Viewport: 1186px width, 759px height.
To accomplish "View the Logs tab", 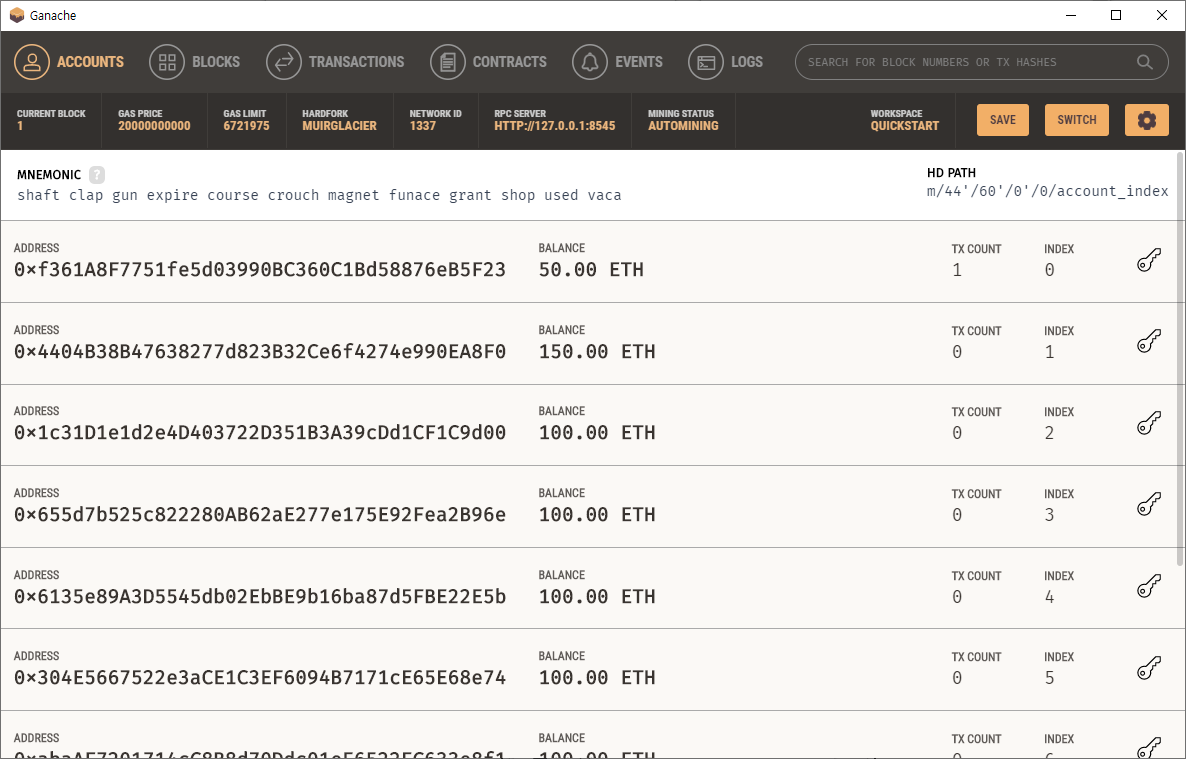I will (x=725, y=62).
